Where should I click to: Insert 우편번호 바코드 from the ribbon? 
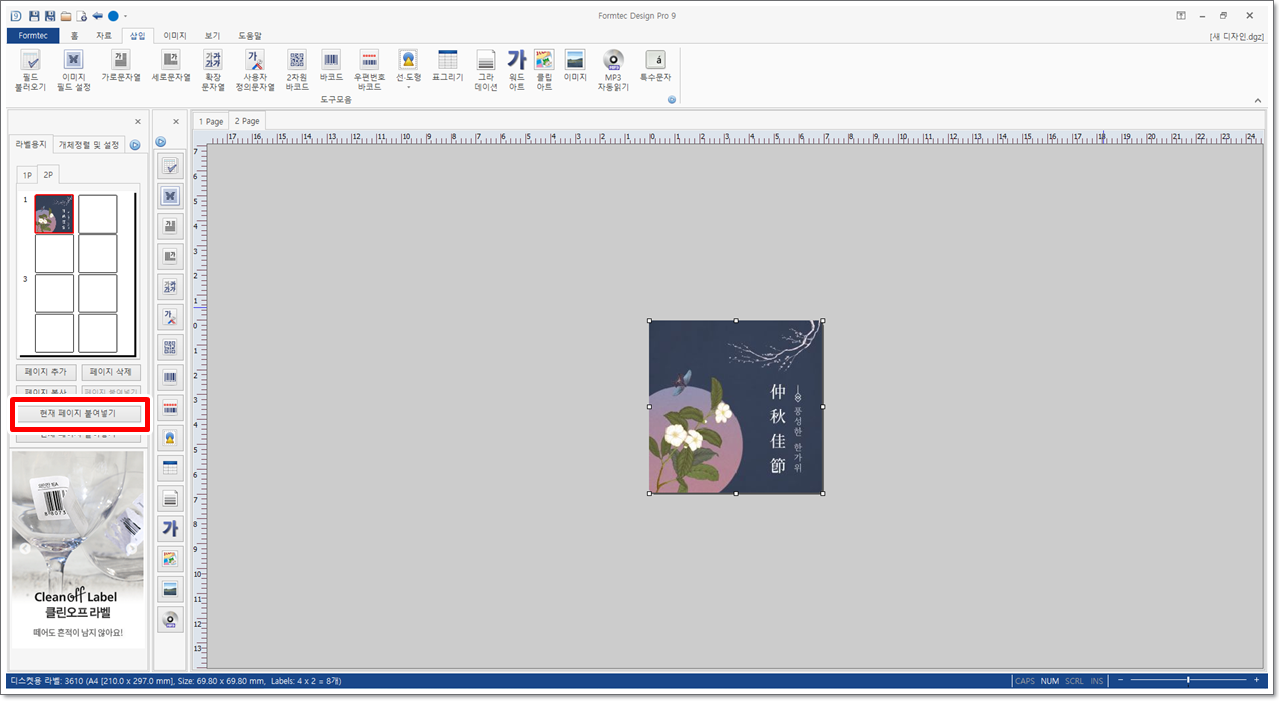click(x=369, y=70)
